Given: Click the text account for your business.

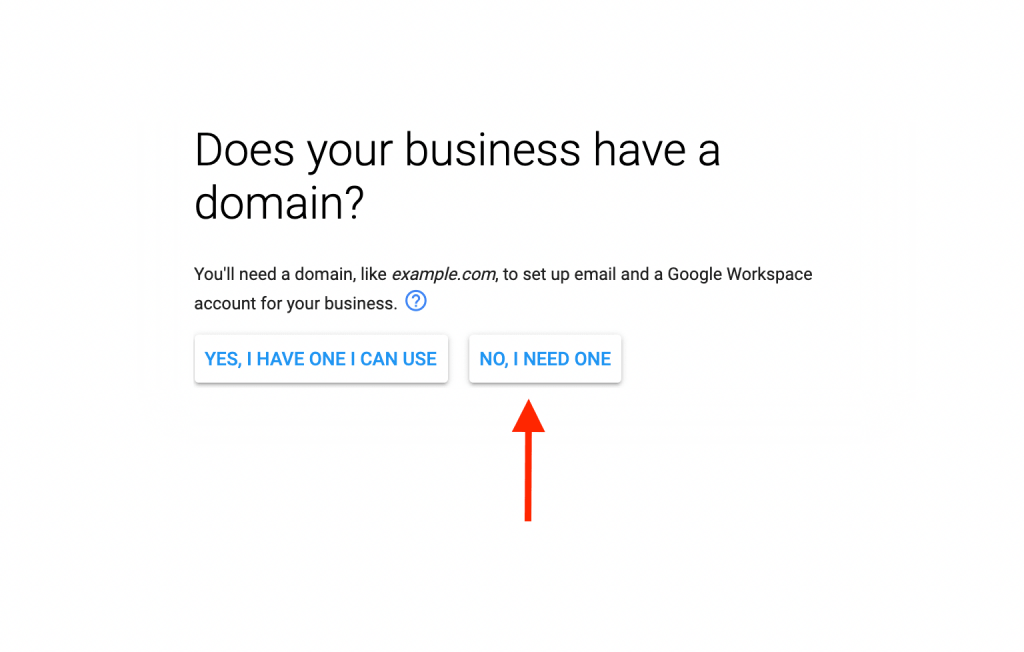Looking at the screenshot, I should click(x=296, y=304).
